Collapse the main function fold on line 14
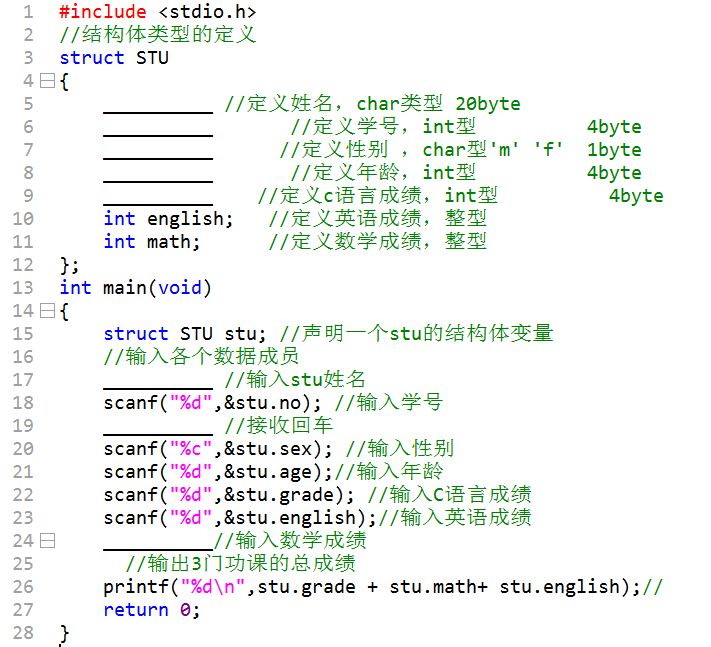 pos(47,311)
